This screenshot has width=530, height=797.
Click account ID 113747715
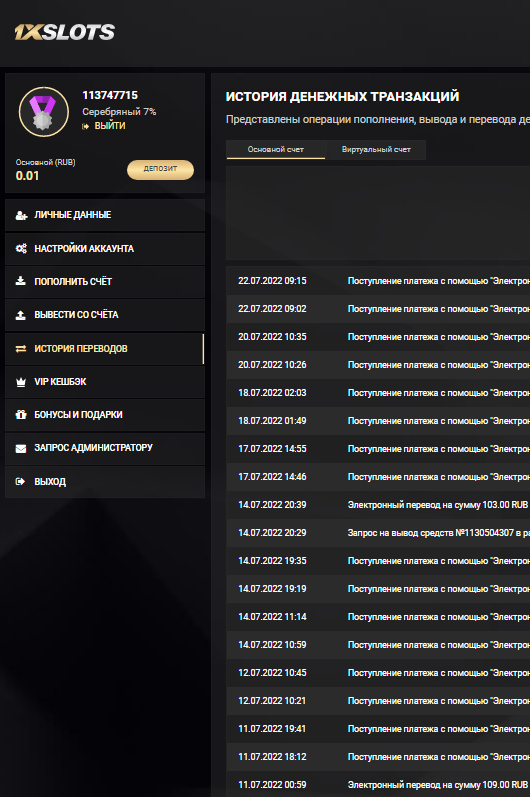point(110,95)
